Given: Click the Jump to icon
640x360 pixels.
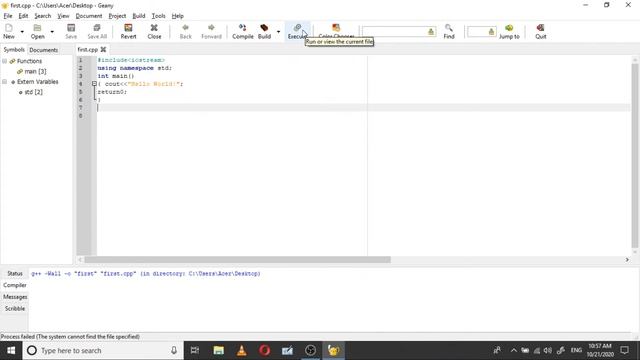Looking at the screenshot, I should pyautogui.click(x=509, y=31).
